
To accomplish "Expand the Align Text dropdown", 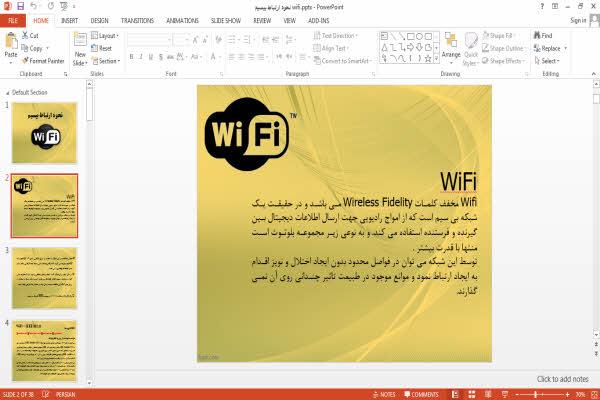I will [x=331, y=48].
